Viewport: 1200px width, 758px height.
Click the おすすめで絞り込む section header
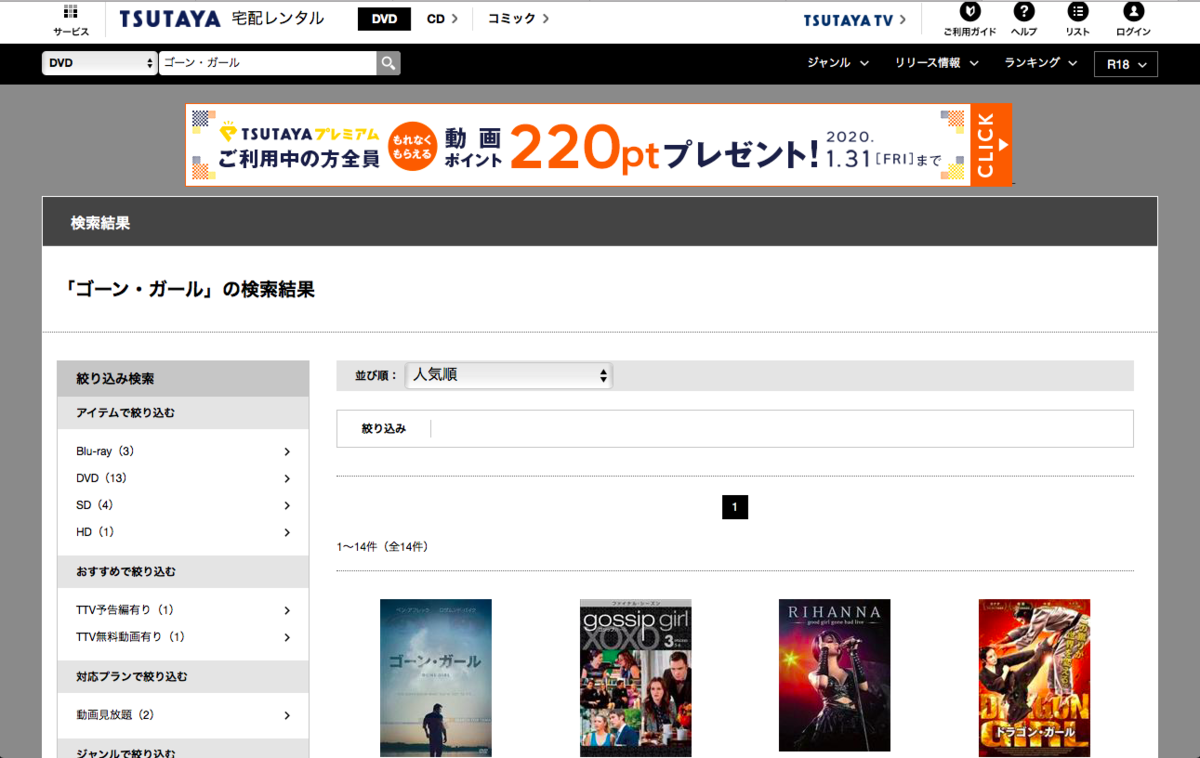tap(183, 572)
